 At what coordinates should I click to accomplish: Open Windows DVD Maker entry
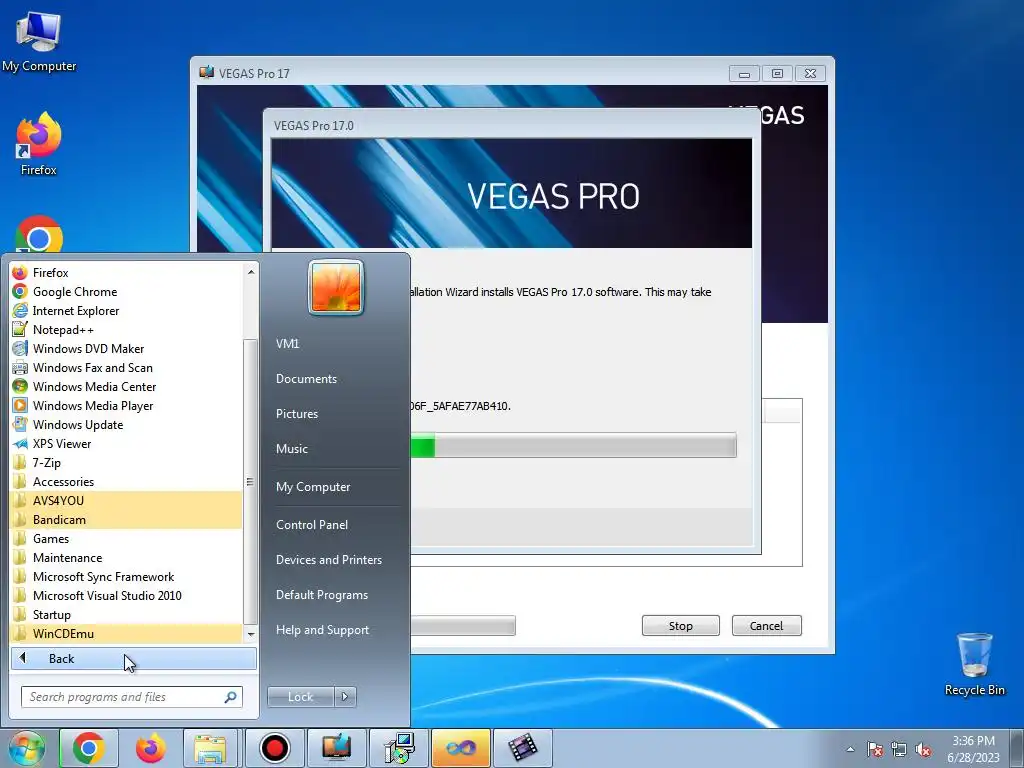[126, 348]
